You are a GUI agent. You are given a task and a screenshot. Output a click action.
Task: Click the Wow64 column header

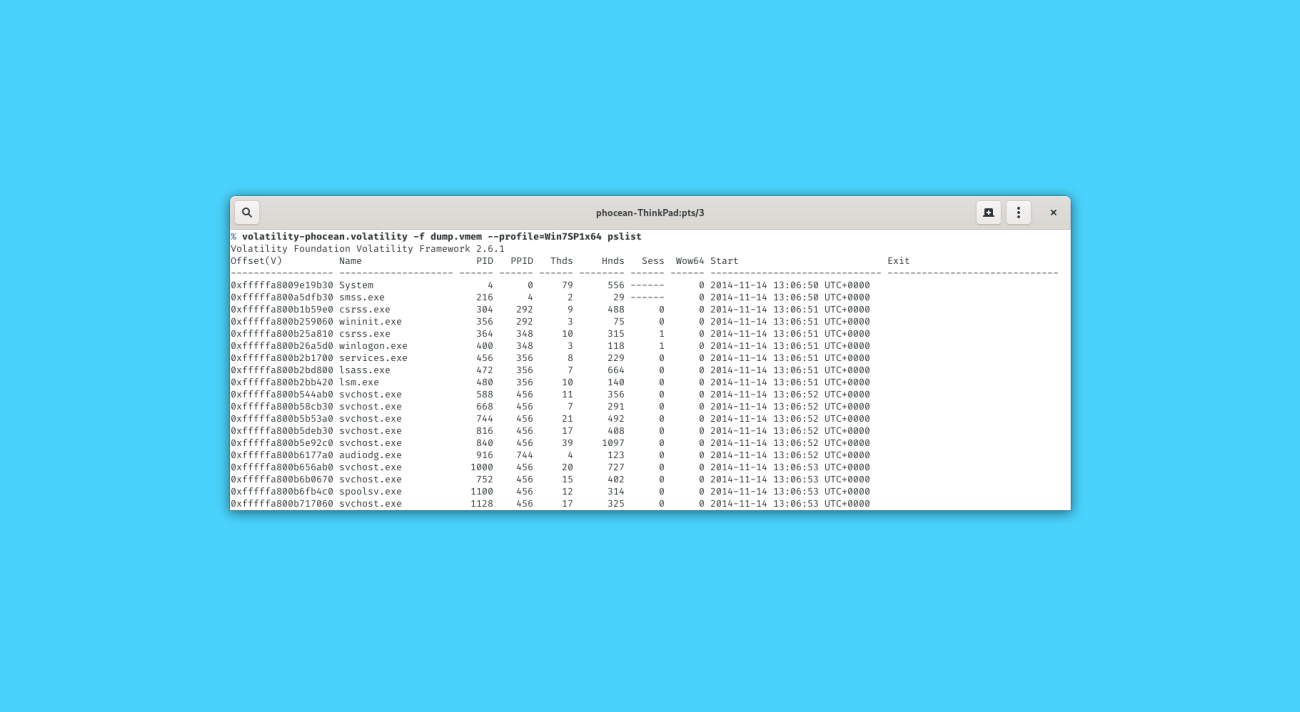(690, 261)
